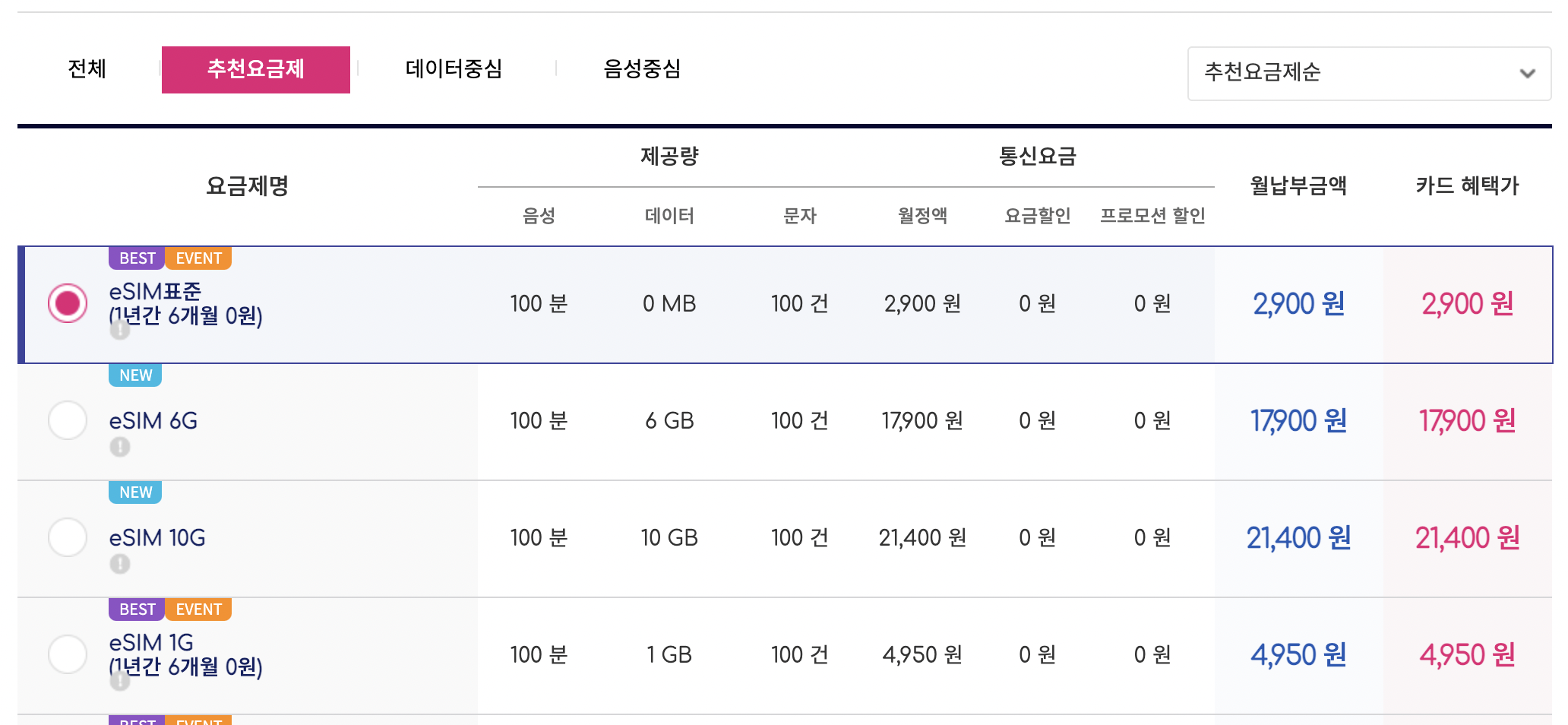Screen dimensions: 1568x725
Task: Click the EVENT badge next to eSIM표준
Action: pyautogui.click(x=198, y=258)
